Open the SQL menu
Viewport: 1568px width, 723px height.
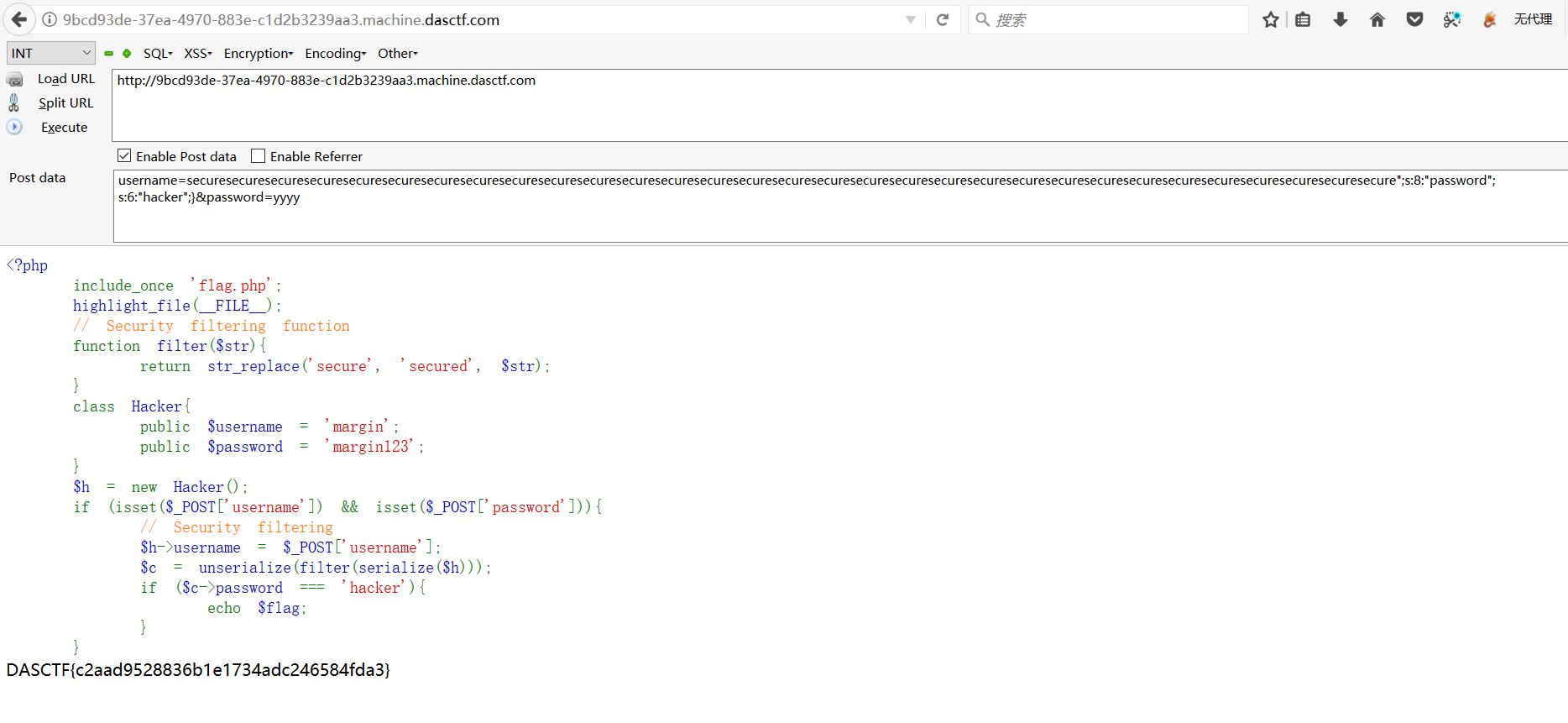[158, 53]
